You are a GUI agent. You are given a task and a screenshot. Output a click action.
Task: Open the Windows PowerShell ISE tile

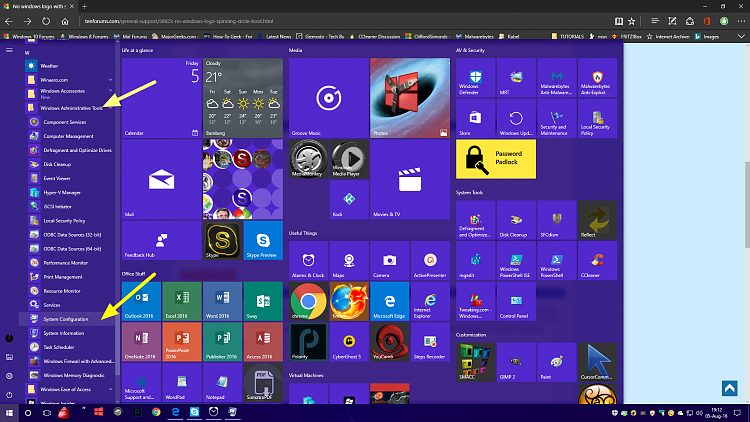point(516,261)
